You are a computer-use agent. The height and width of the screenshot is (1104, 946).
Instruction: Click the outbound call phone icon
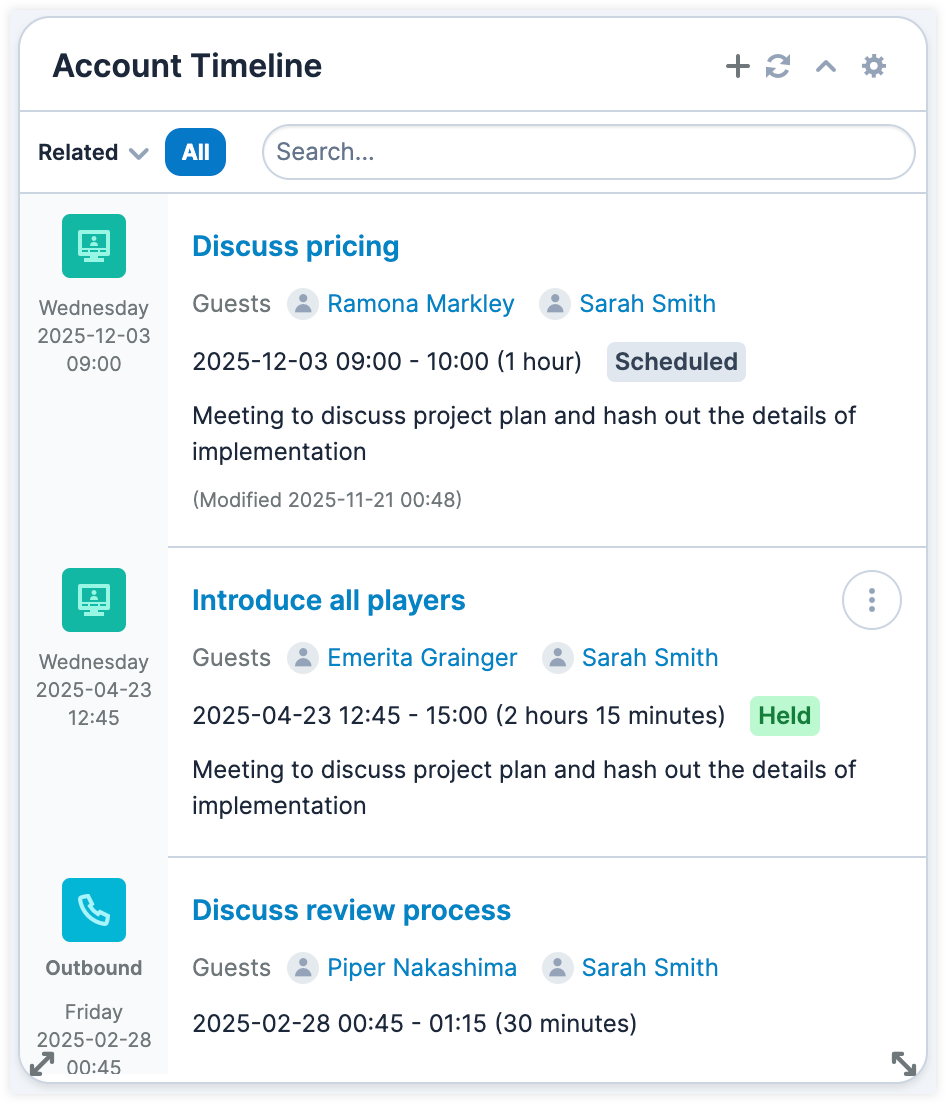pos(94,910)
